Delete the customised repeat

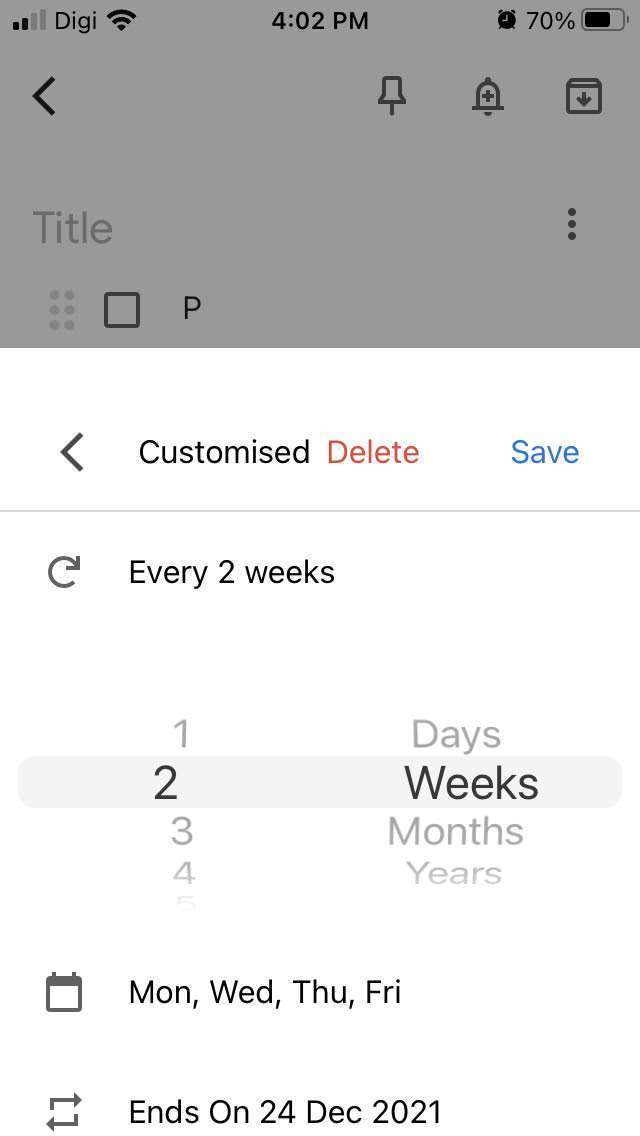tap(373, 452)
